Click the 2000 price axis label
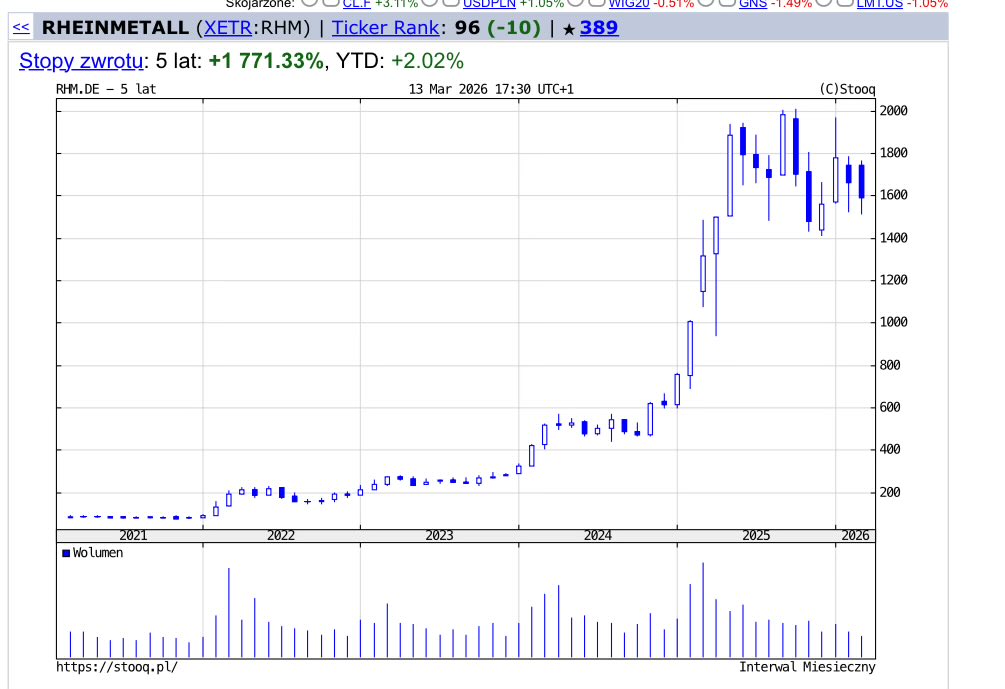This screenshot has width=1005, height=689. 893,110
